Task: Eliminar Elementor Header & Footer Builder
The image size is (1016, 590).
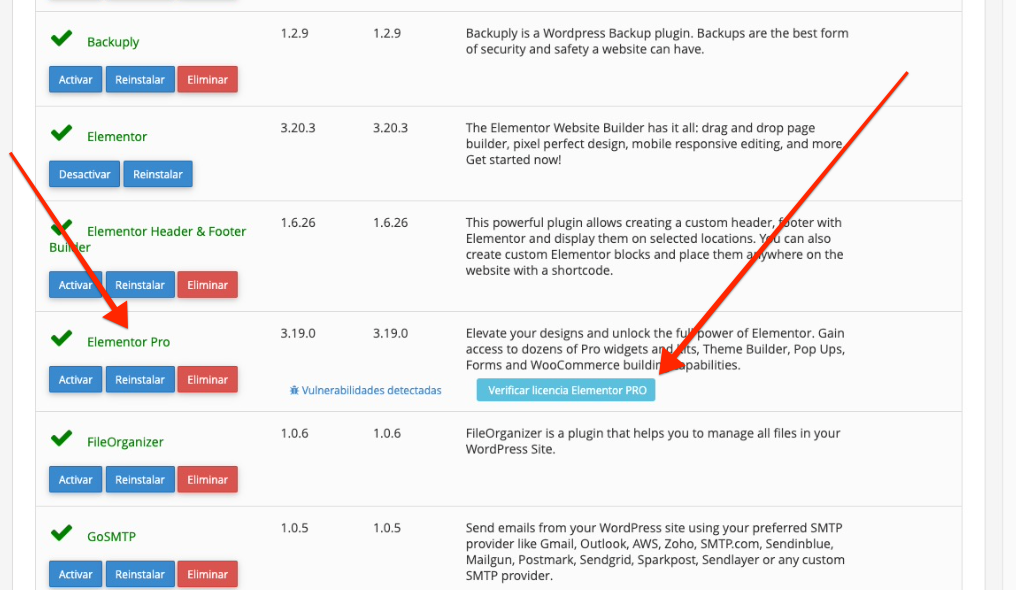Action: pyautogui.click(x=207, y=285)
